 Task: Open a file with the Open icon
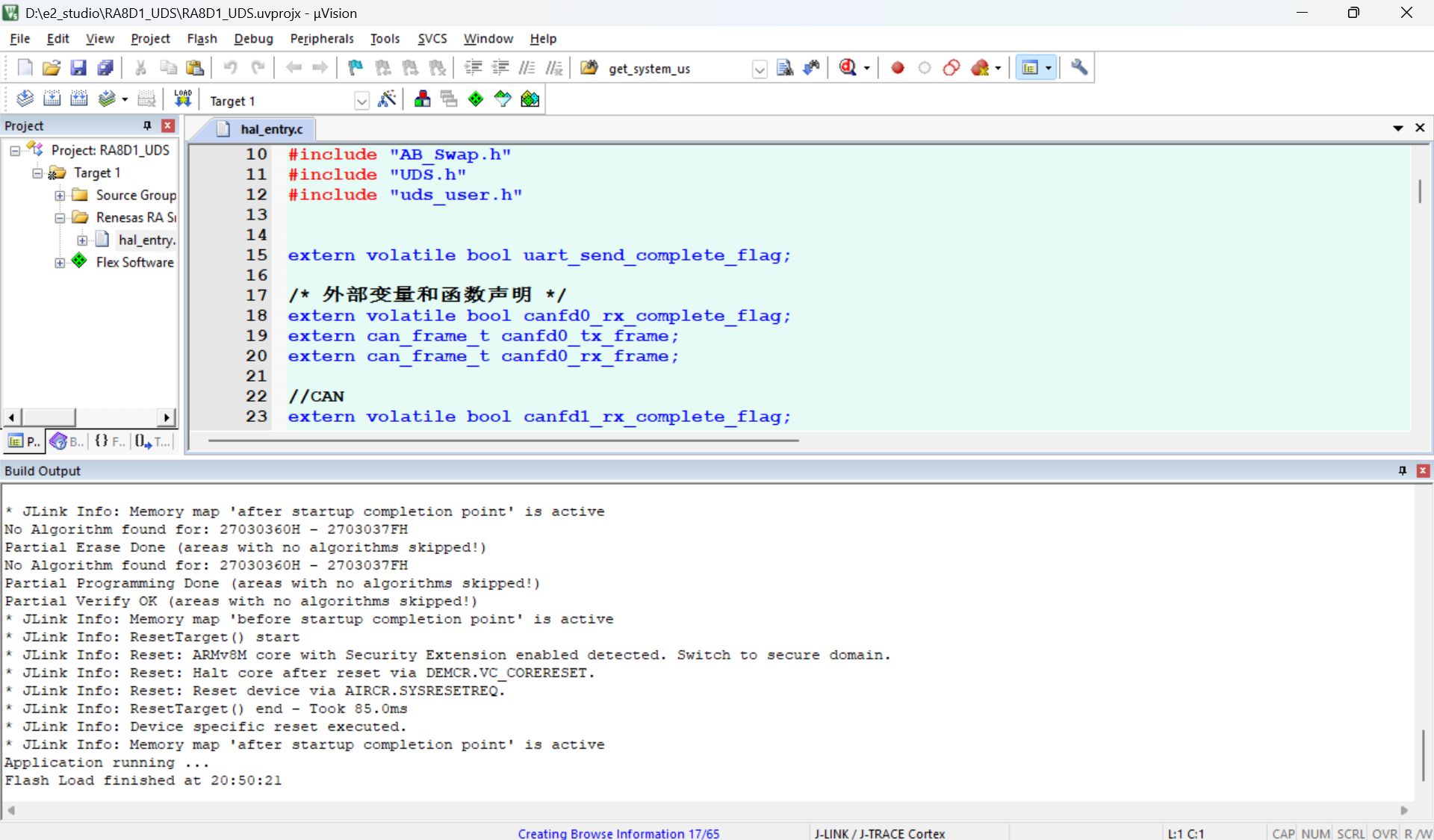[52, 68]
